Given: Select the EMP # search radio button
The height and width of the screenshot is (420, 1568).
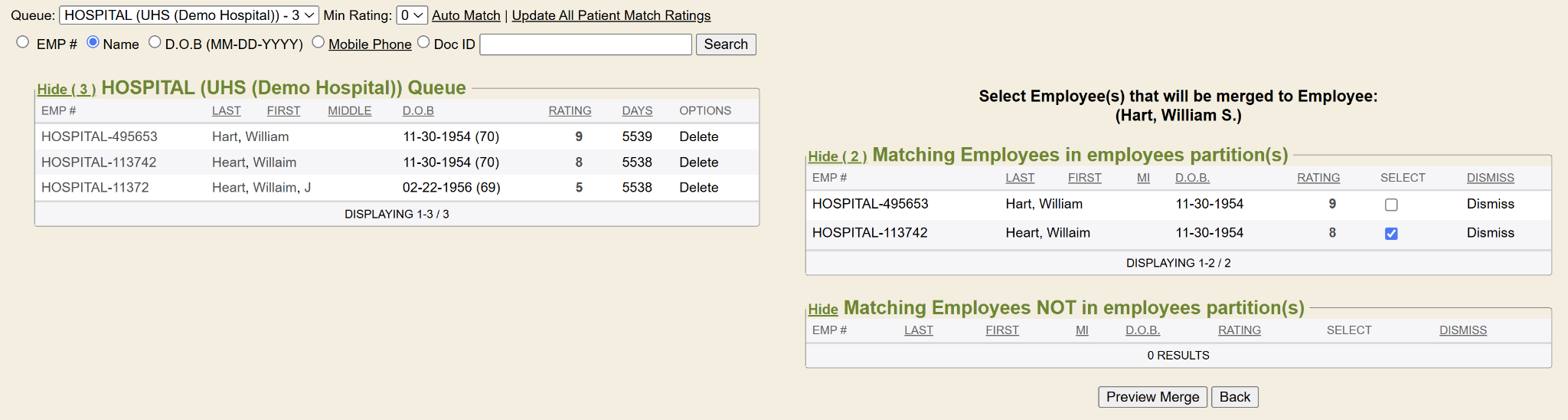Looking at the screenshot, I should 23,42.
